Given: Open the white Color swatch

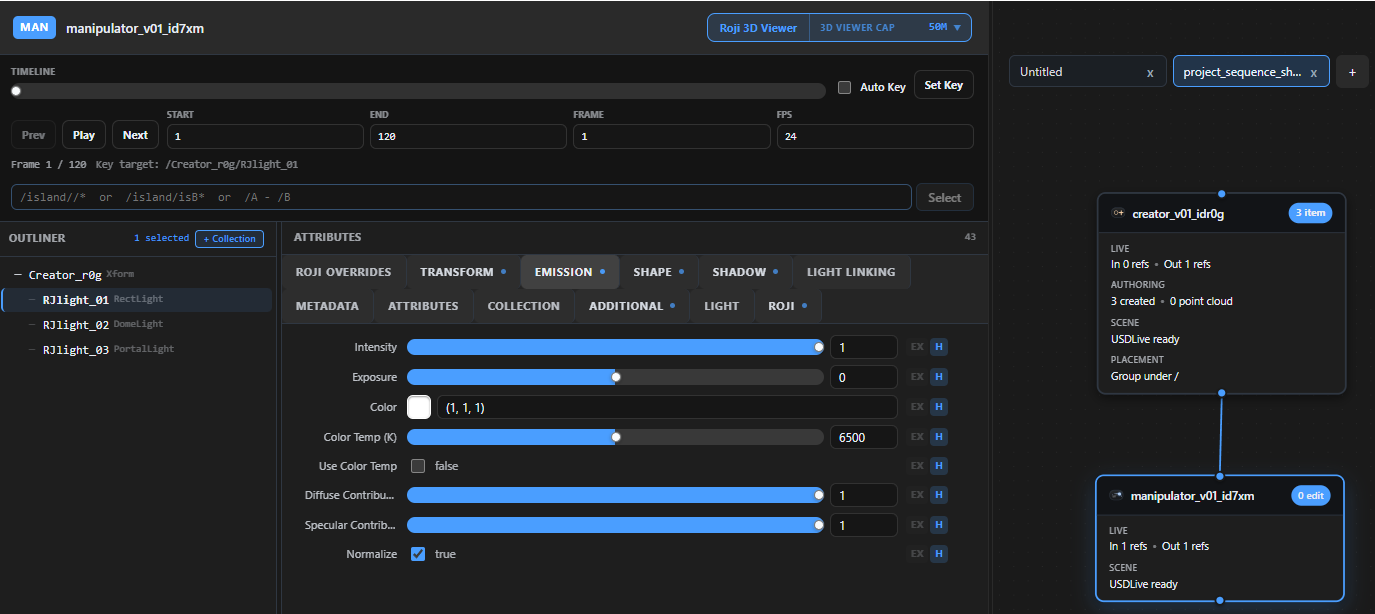Looking at the screenshot, I should pos(419,407).
